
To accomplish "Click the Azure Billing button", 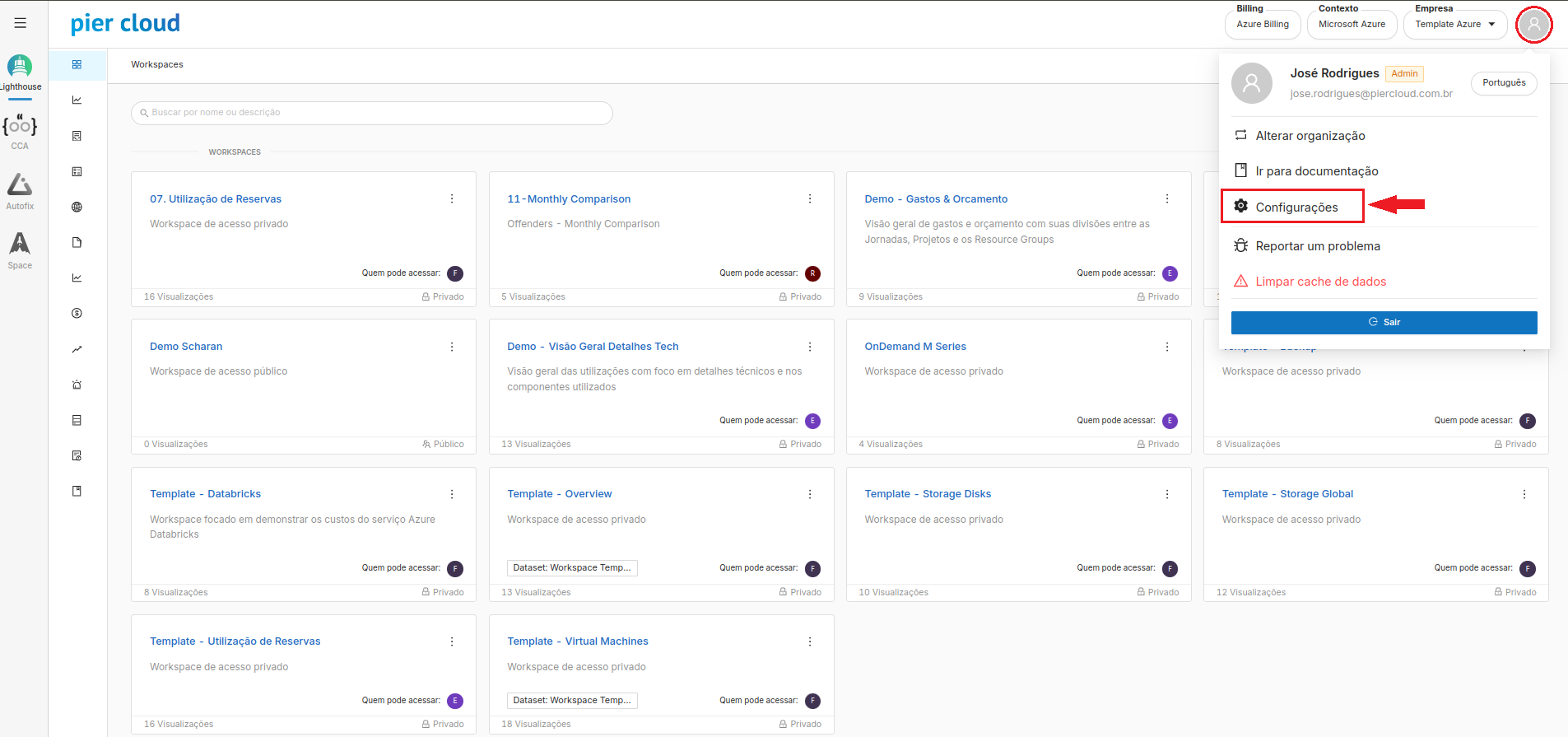I will click(1262, 25).
